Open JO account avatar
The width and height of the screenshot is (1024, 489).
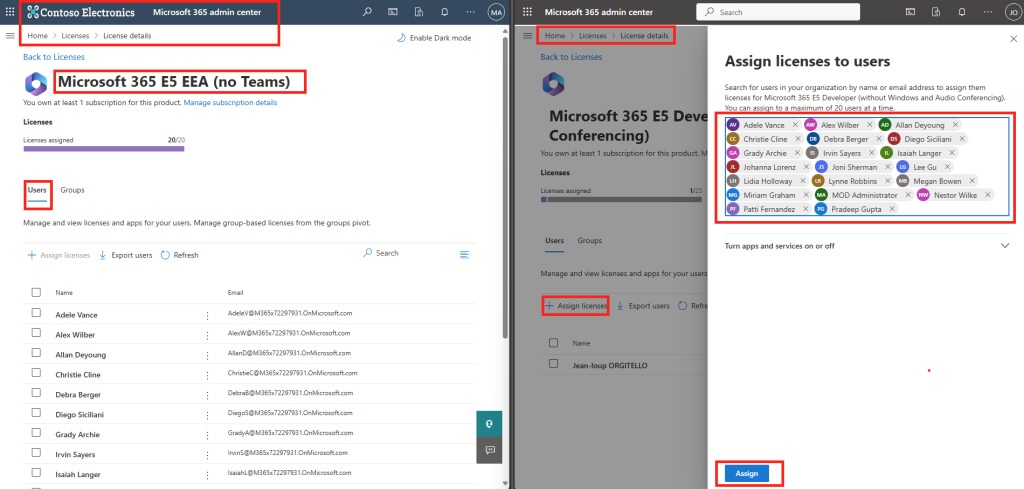1013,12
